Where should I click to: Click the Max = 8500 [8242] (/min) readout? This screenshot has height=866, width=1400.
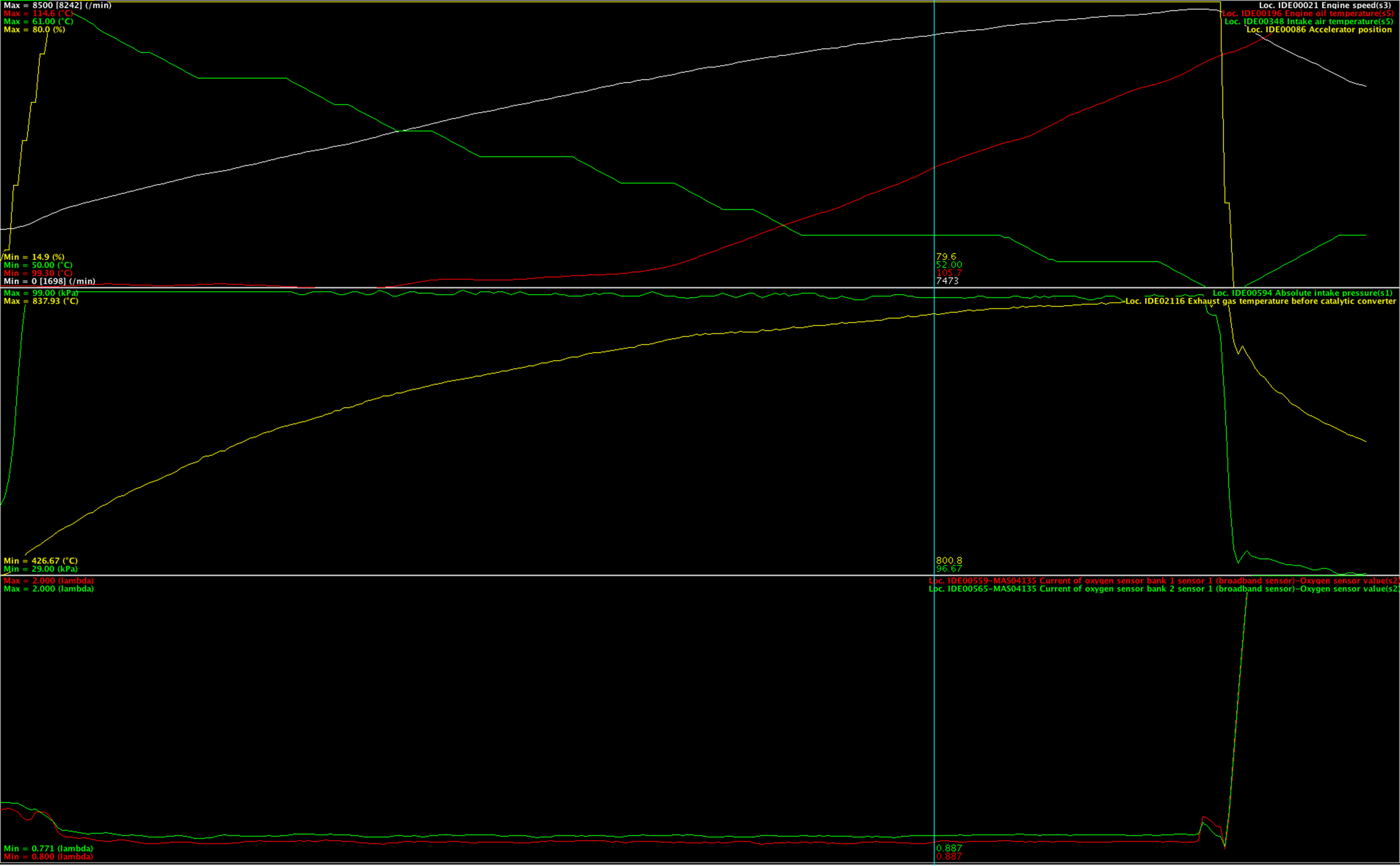tap(57, 5)
